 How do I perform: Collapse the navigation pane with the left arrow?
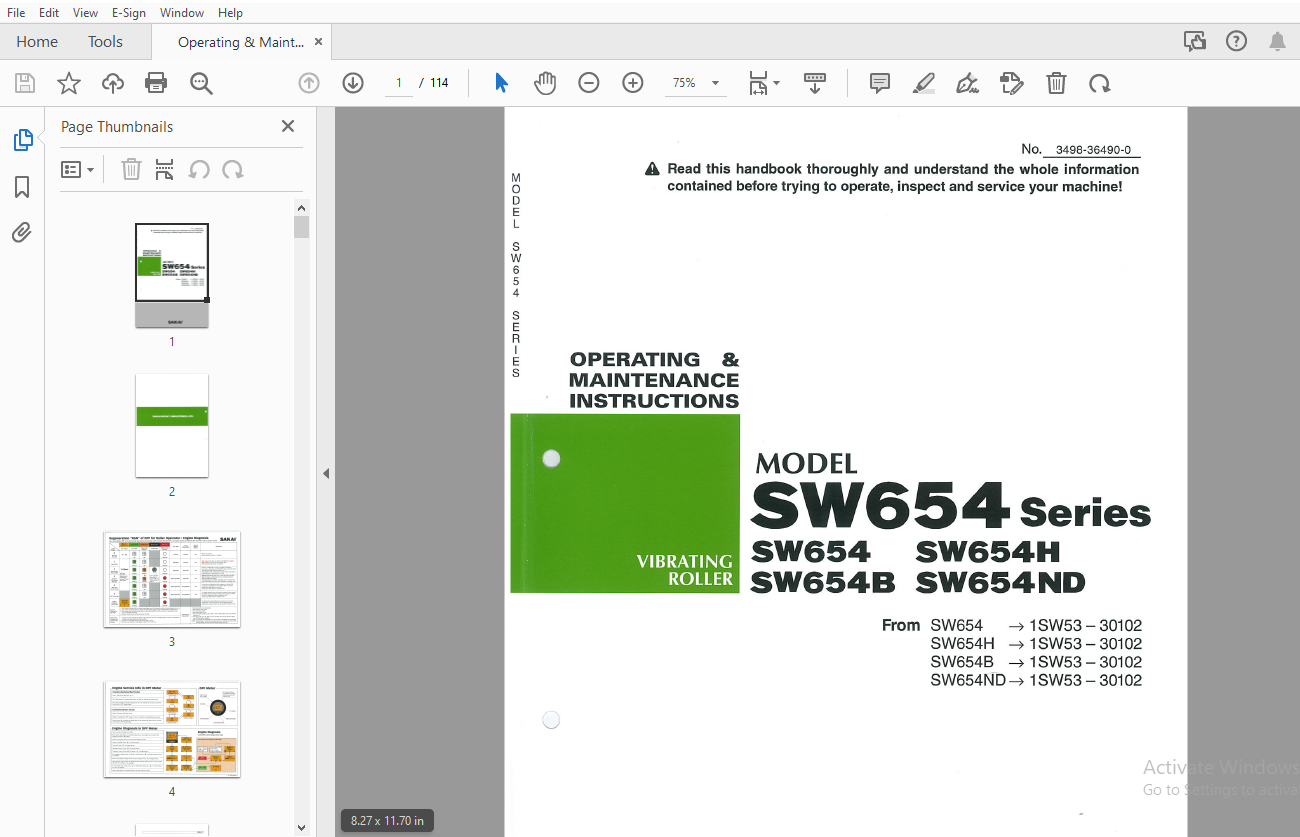[x=326, y=473]
